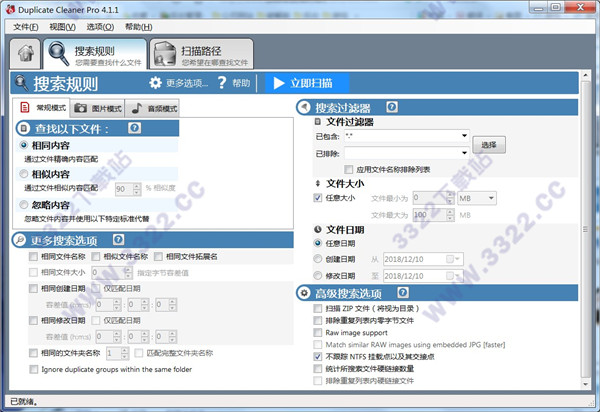Image resolution: width=600 pixels, height=412 pixels.
Task: Click the question mark 帮助 icon
Action: point(222,83)
